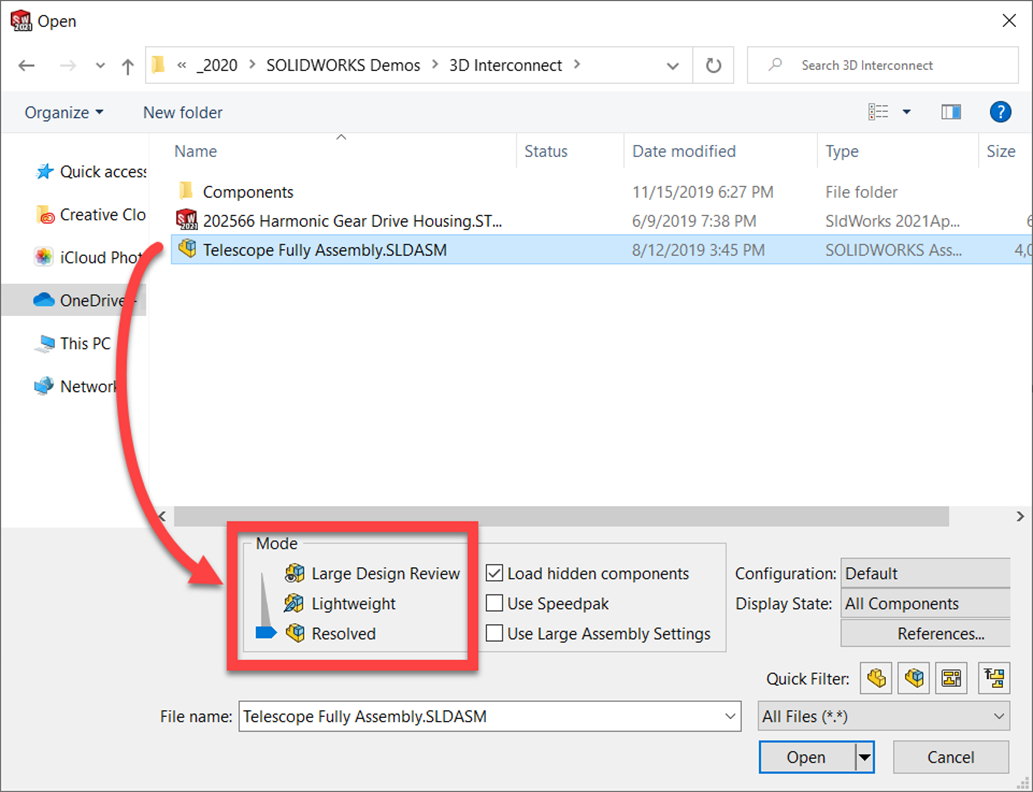This screenshot has height=792, width=1033.
Task: Enable Use Large Assembly Settings checkbox
Action: (494, 633)
